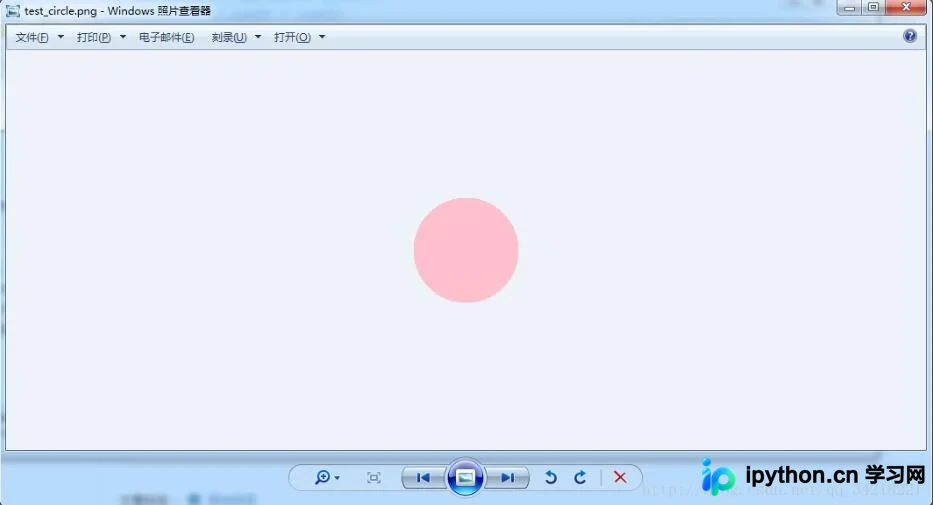Expand the 打印(P) dropdown arrow
933x505 pixels.
123,37
